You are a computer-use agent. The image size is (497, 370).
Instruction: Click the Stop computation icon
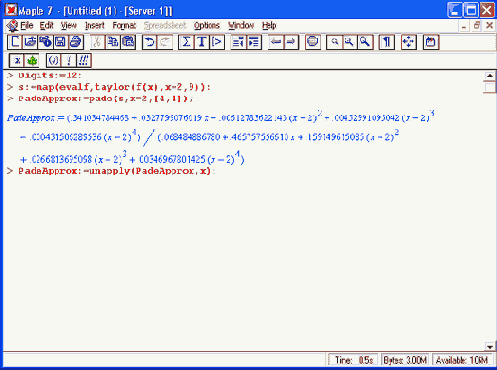click(313, 42)
